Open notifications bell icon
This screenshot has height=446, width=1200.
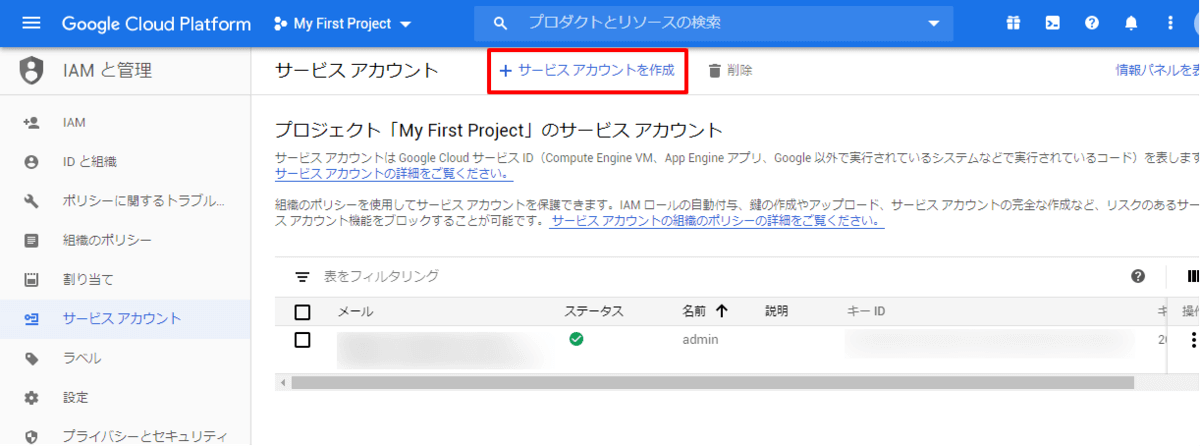click(1131, 23)
